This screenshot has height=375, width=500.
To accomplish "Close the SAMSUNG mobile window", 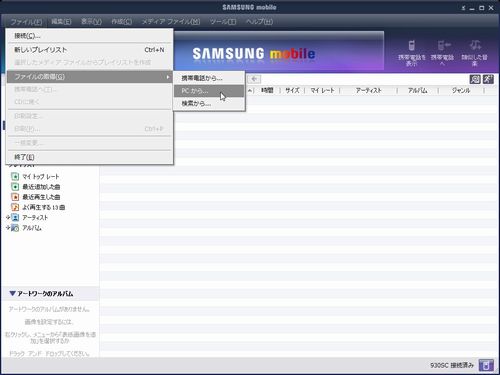I will click(x=491, y=8).
